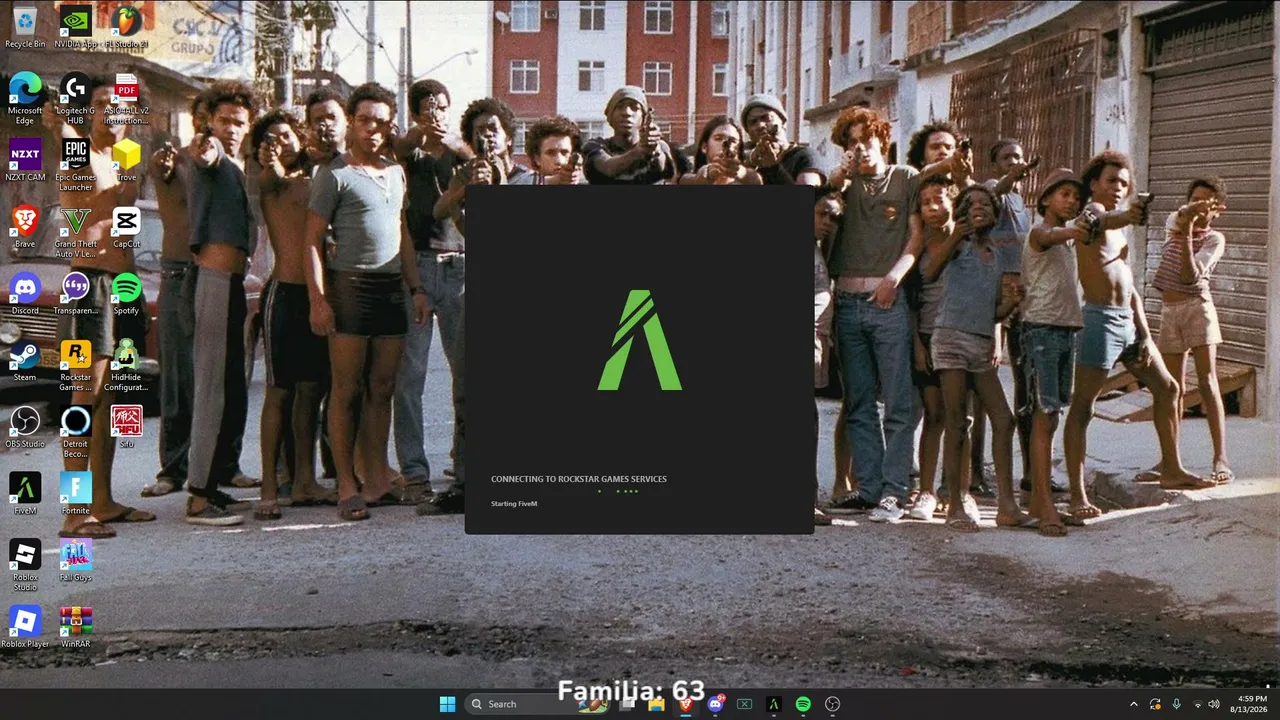Open Spotify from the taskbar
This screenshot has height=720, width=1280.
point(803,704)
